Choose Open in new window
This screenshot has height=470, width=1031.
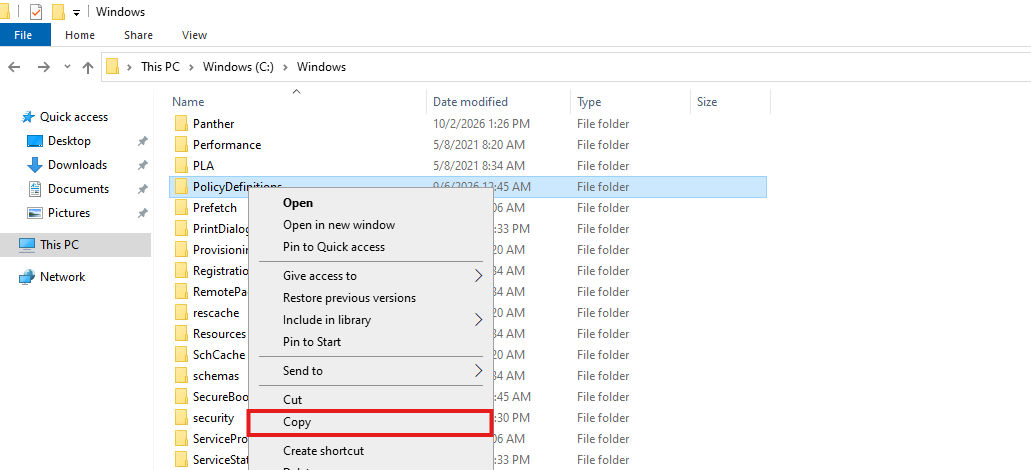(370, 225)
